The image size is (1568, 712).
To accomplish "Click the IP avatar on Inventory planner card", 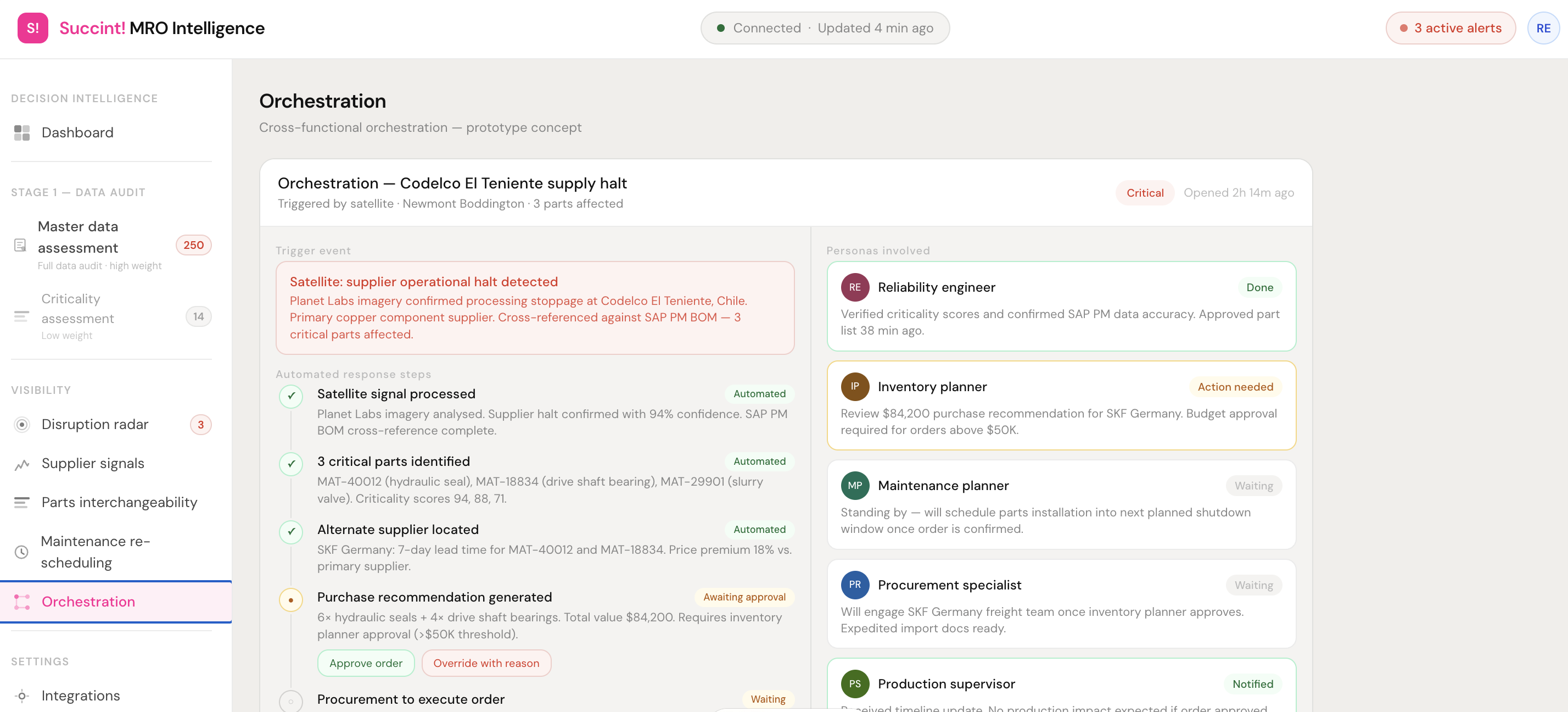I will pyautogui.click(x=855, y=387).
